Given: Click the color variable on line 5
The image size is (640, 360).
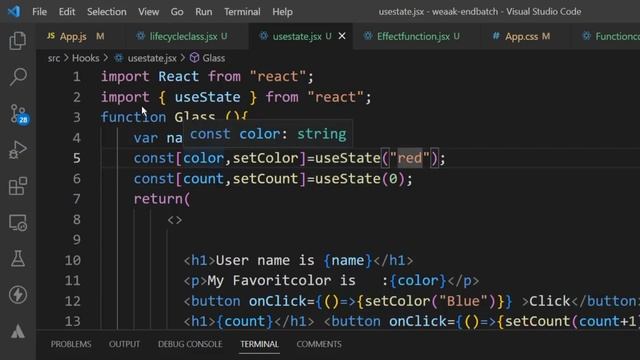Looking at the screenshot, I should (x=203, y=158).
